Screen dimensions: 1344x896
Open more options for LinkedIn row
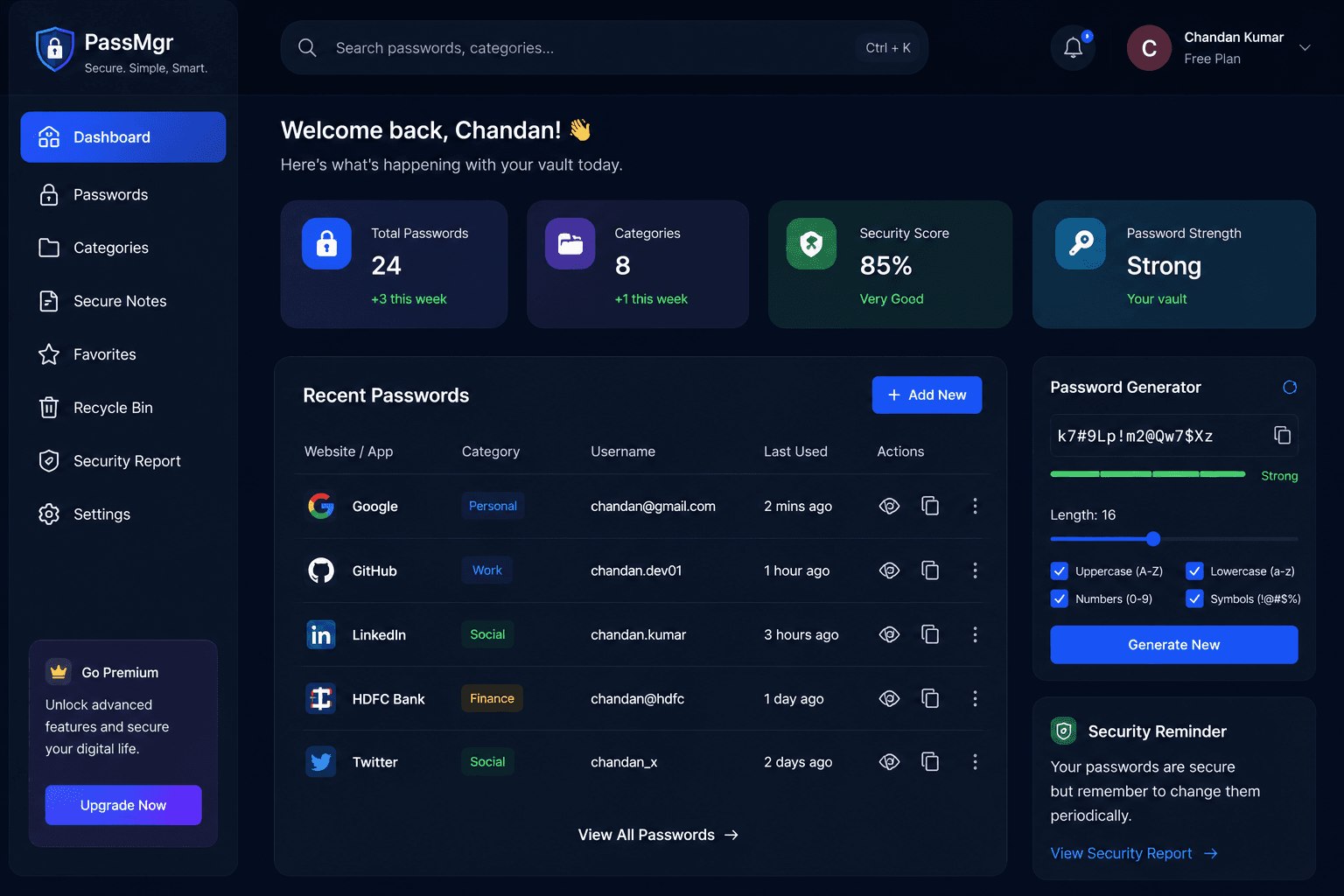tap(975, 634)
